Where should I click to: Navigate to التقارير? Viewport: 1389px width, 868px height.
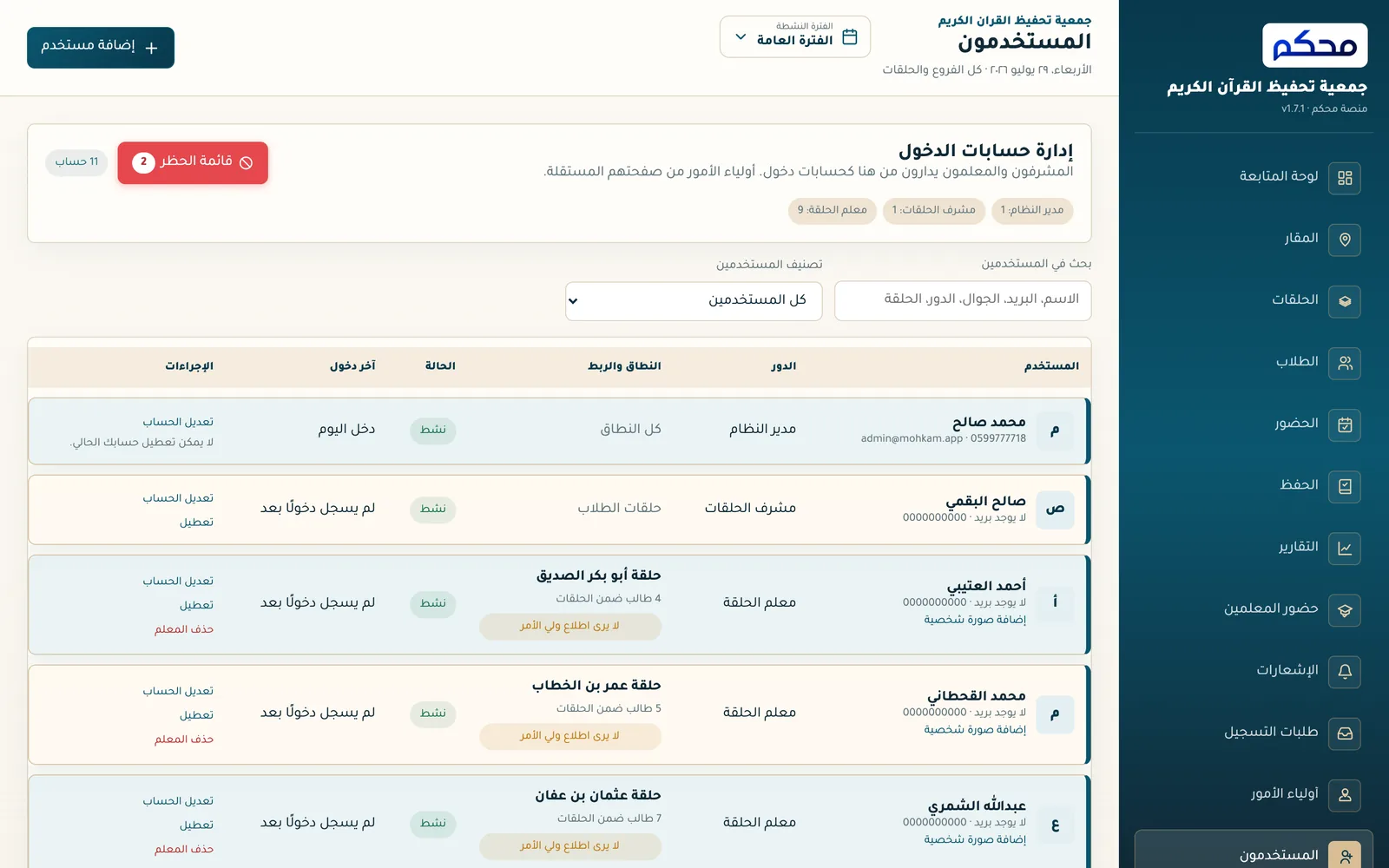1254,548
